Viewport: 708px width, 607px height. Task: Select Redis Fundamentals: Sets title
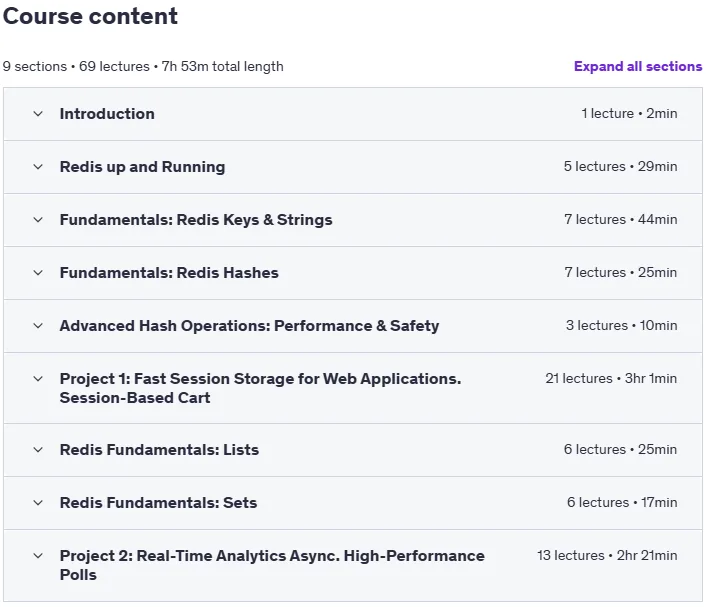click(158, 503)
